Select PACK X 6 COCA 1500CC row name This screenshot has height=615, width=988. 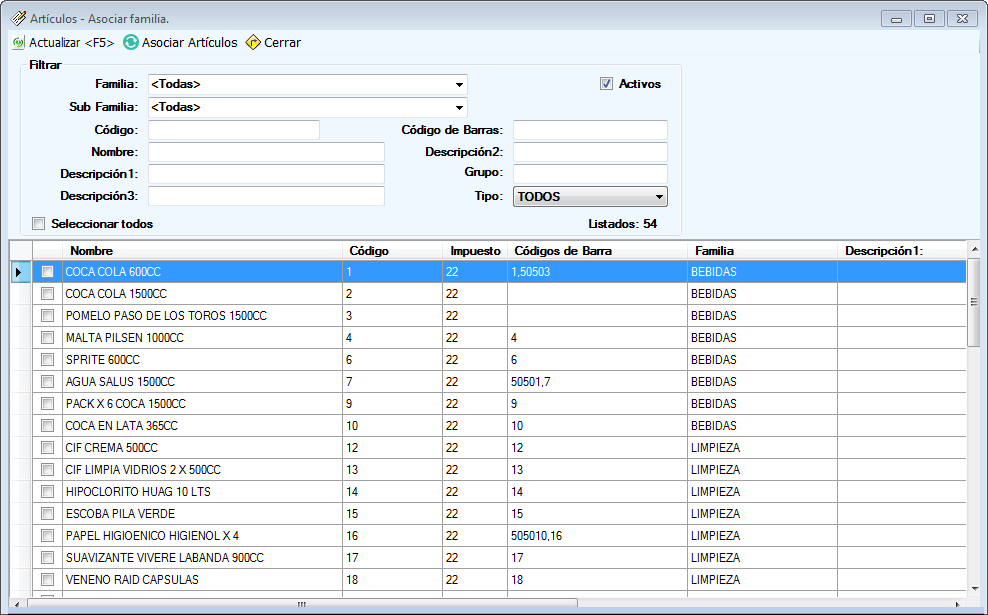[125, 404]
